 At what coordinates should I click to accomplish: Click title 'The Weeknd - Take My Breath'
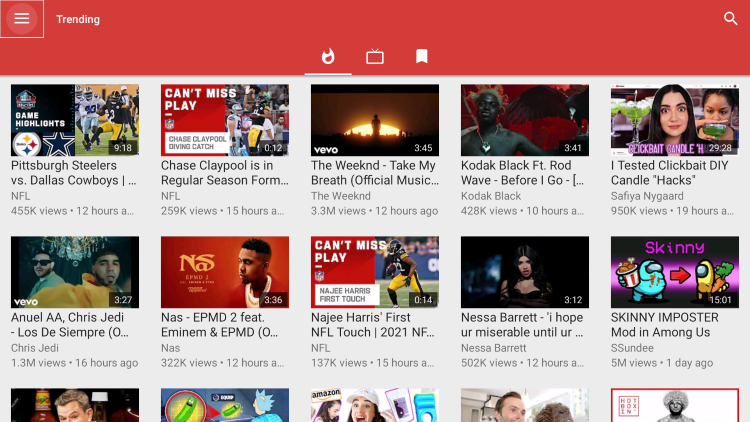(x=375, y=173)
